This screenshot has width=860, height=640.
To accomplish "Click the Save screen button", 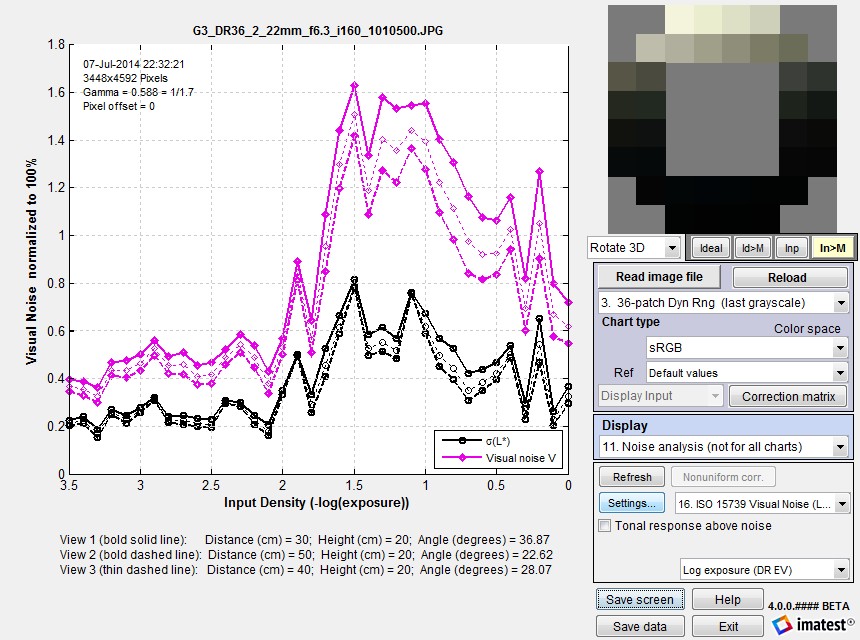I will click(x=640, y=599).
